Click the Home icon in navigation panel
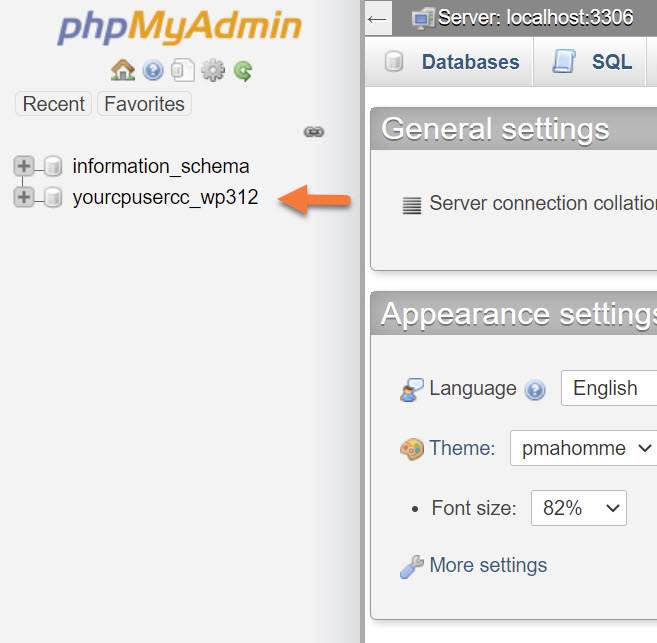This screenshot has height=643, width=657. pos(123,70)
